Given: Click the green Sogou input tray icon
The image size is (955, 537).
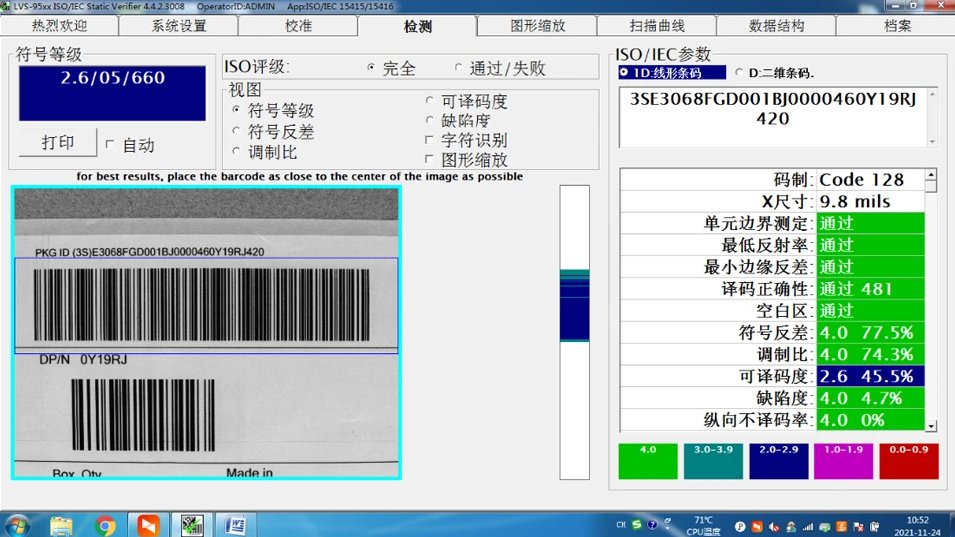Looking at the screenshot, I should tap(638, 524).
